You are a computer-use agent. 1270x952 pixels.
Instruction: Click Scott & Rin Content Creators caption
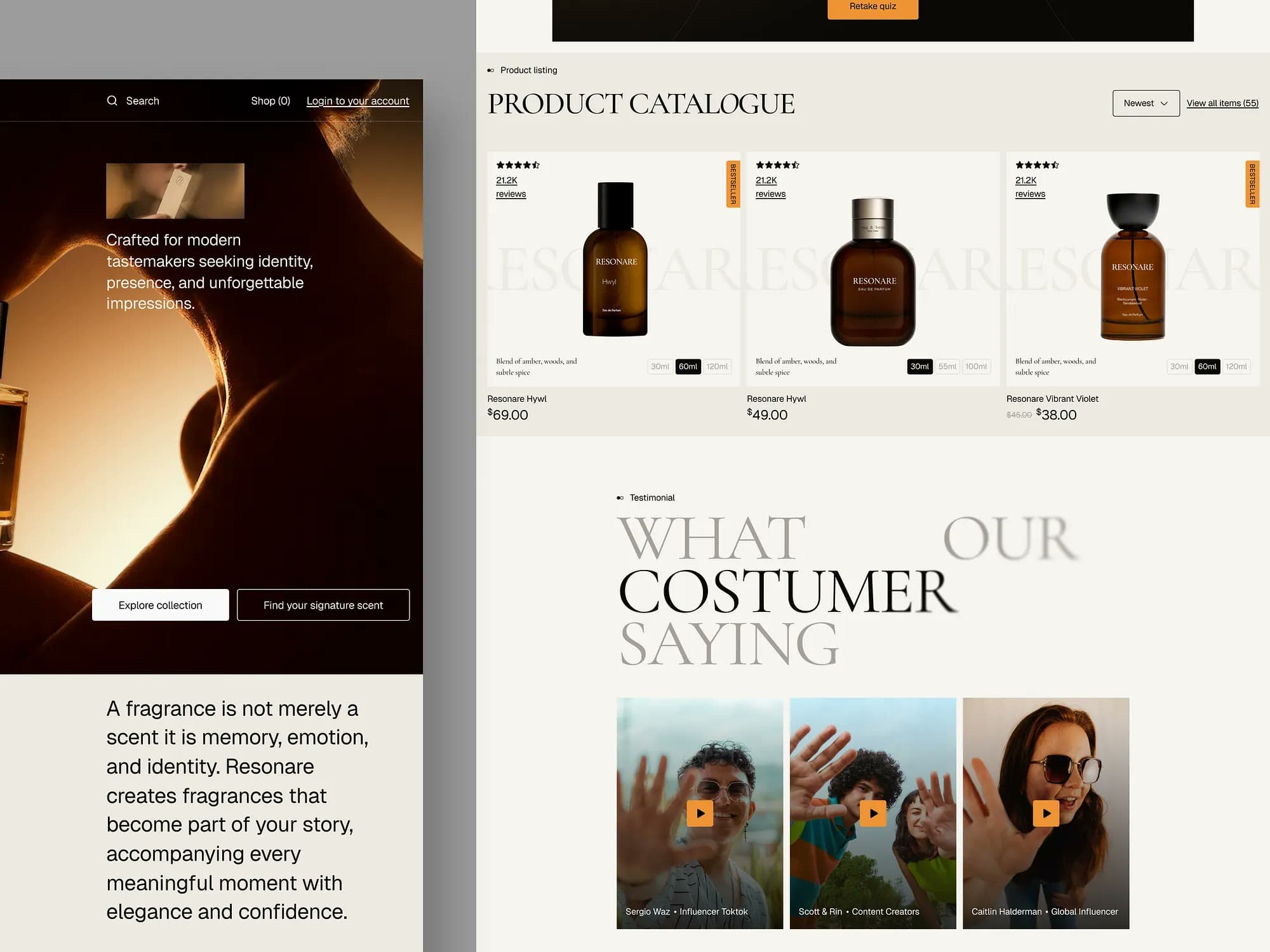pos(859,911)
